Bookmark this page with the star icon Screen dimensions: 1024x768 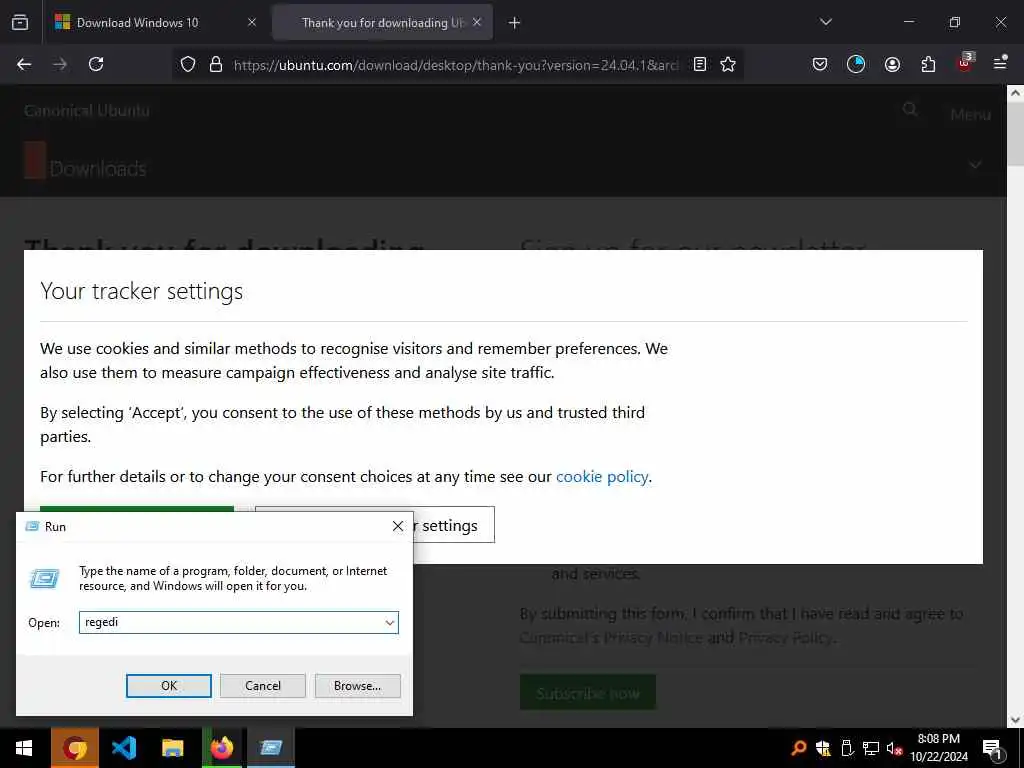tap(728, 64)
